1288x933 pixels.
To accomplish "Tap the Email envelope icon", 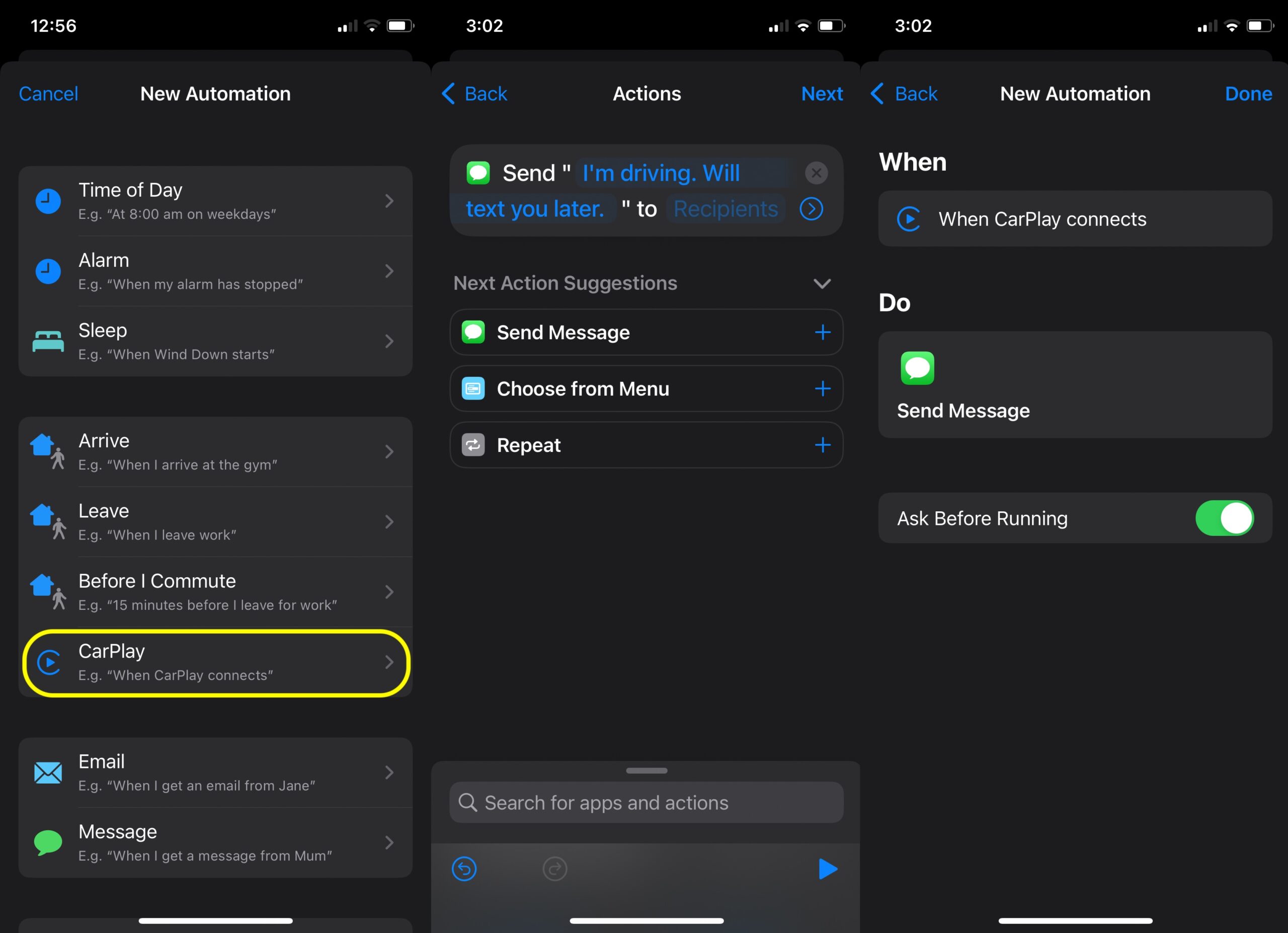I will 48,772.
